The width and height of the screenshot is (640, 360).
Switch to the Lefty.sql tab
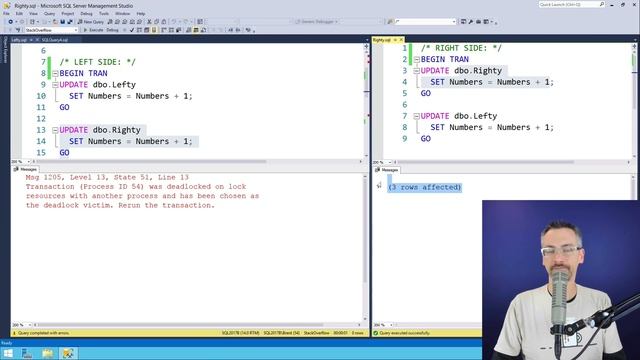19,40
